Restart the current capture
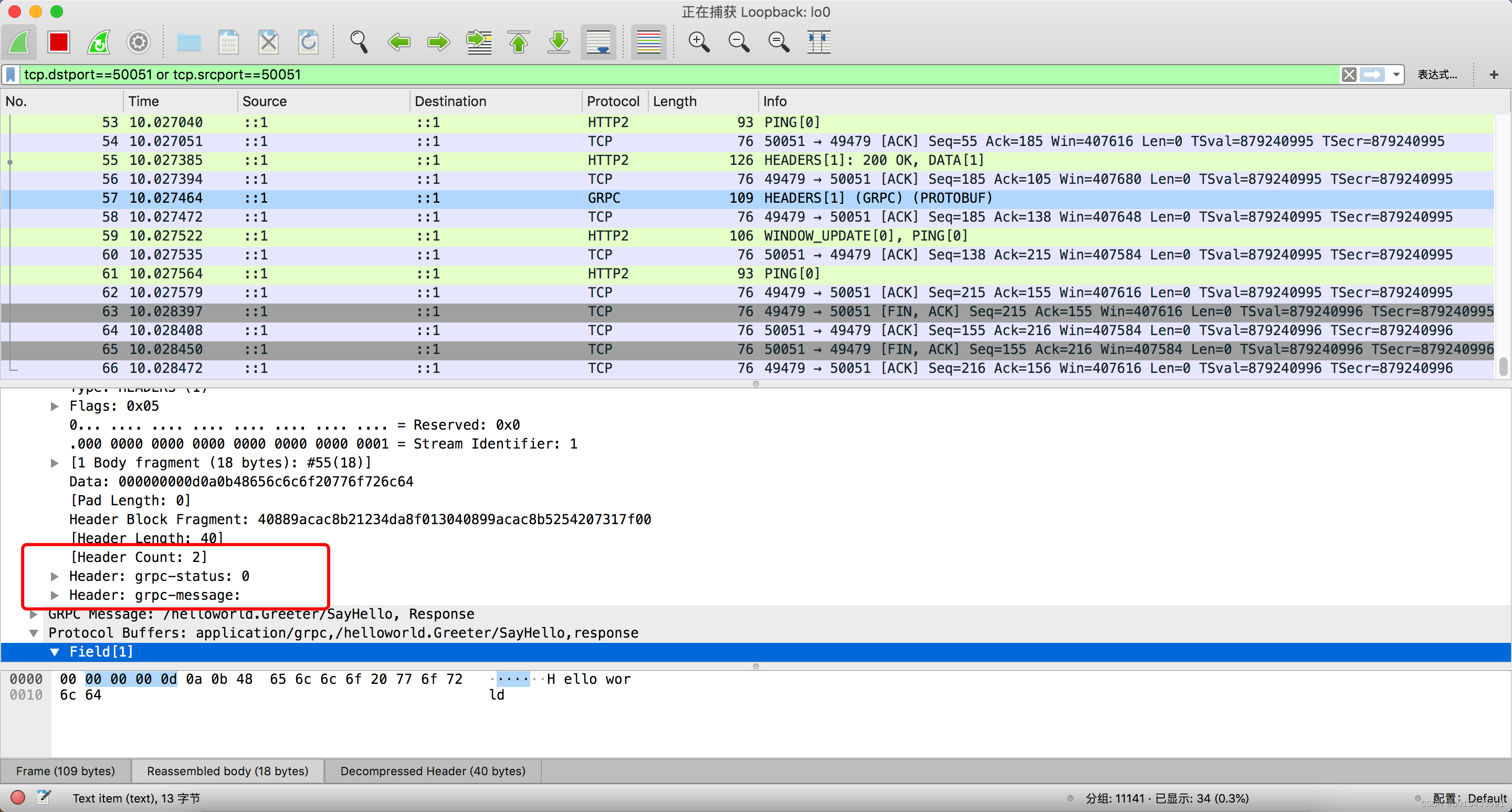 point(99,42)
